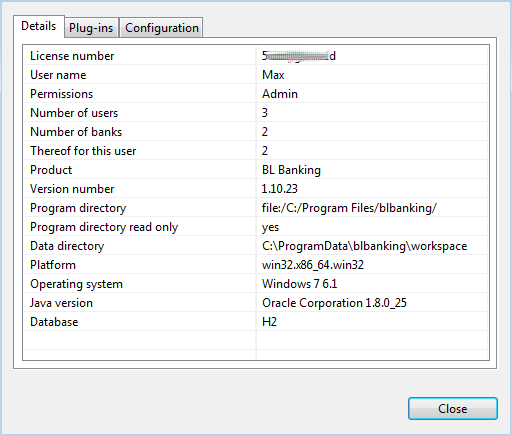This screenshot has height=436, width=512.
Task: Select the Java version label
Action: 61,303
